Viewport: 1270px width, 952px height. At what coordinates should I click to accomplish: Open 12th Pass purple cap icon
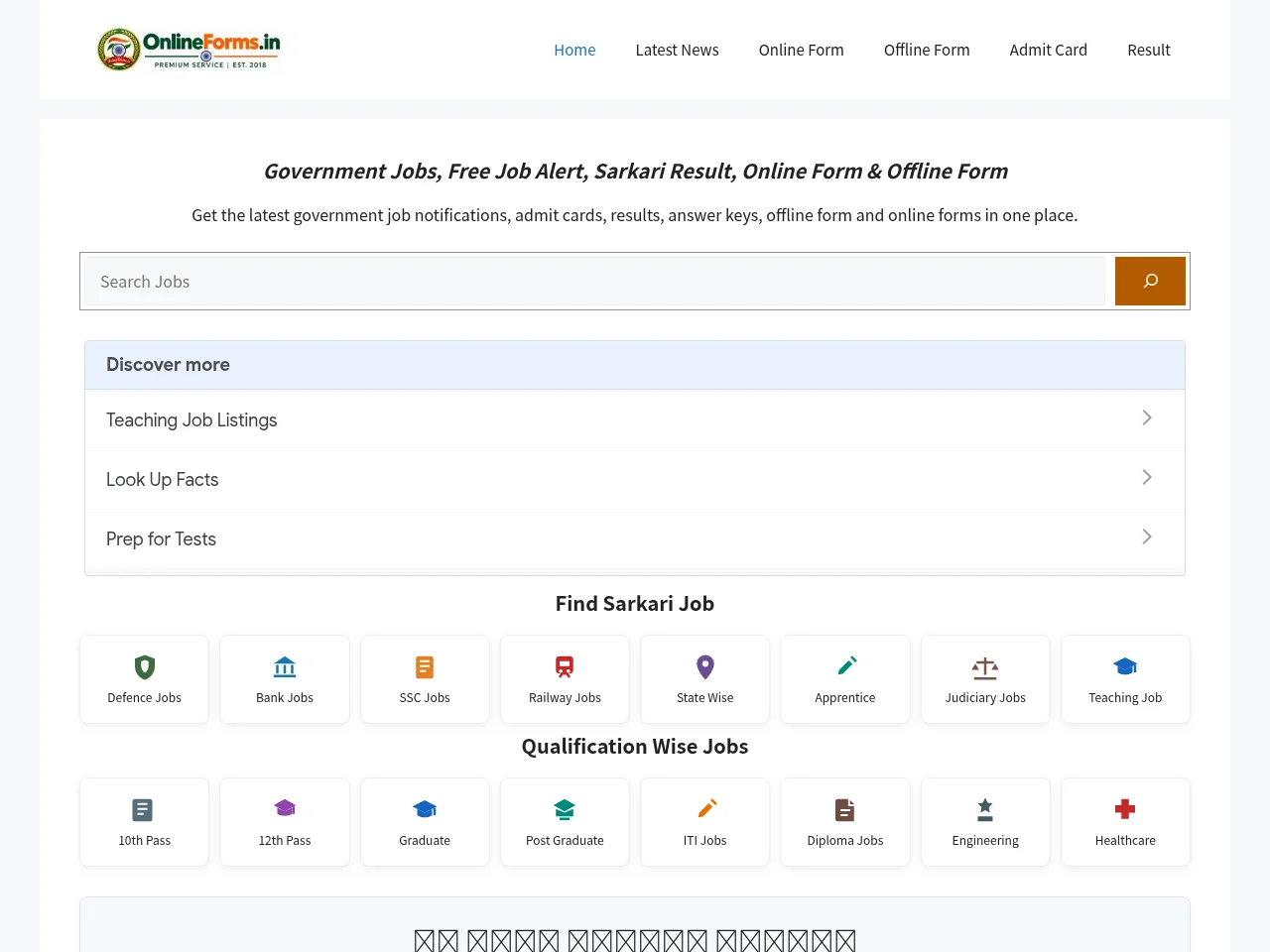(285, 808)
